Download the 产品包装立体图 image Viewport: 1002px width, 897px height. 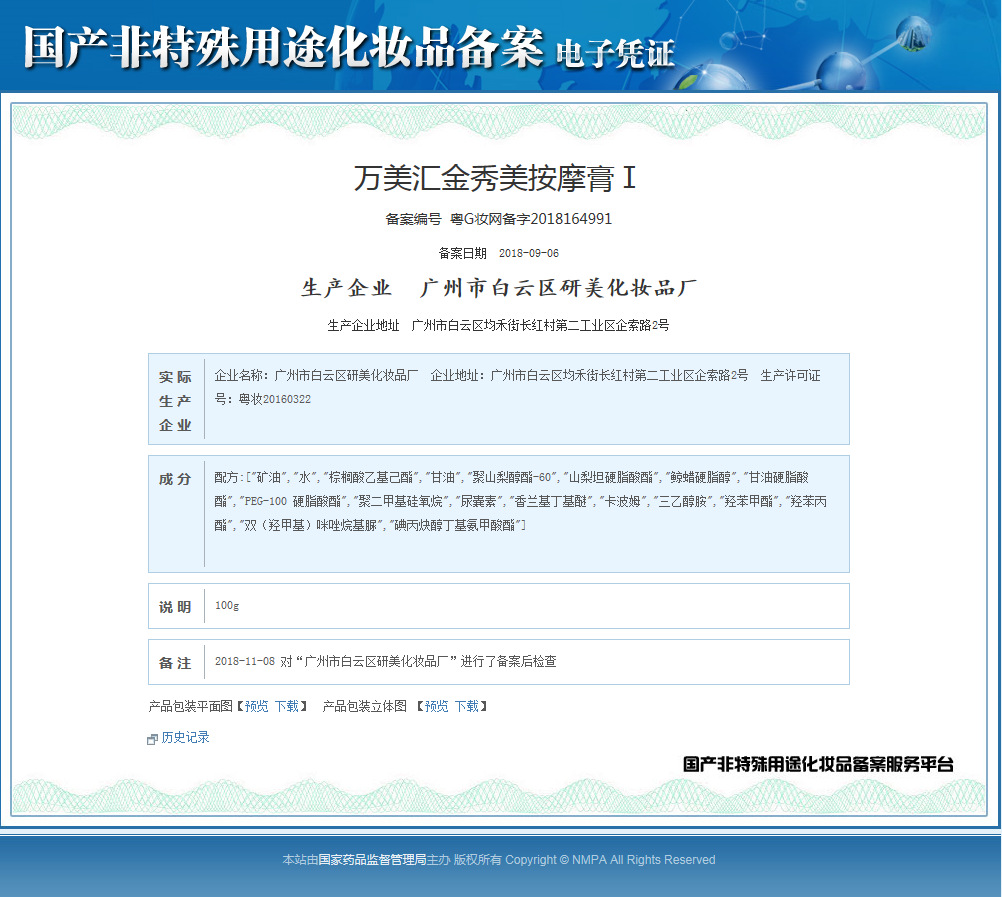tap(466, 706)
